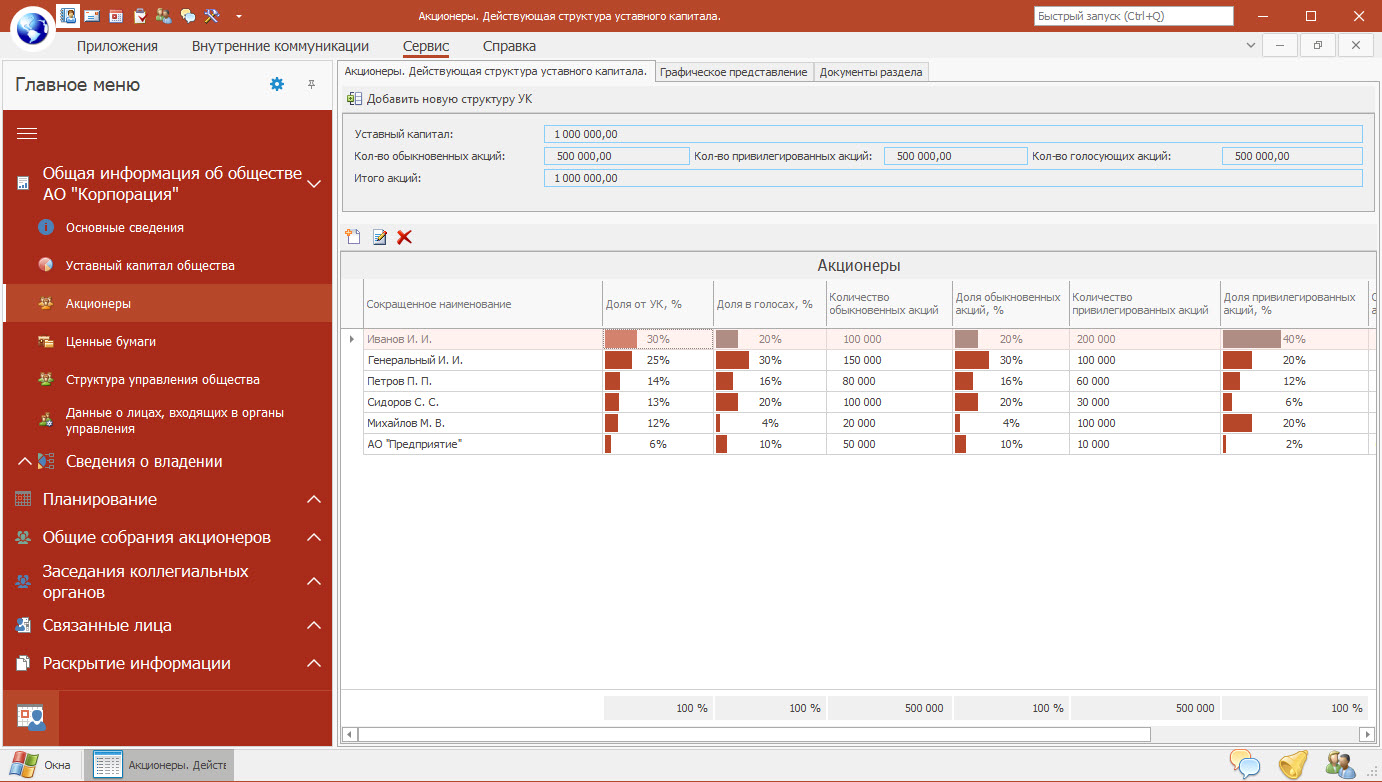The image size is (1382, 782).
Task: Pin the Главное меню panel
Action: point(311,85)
